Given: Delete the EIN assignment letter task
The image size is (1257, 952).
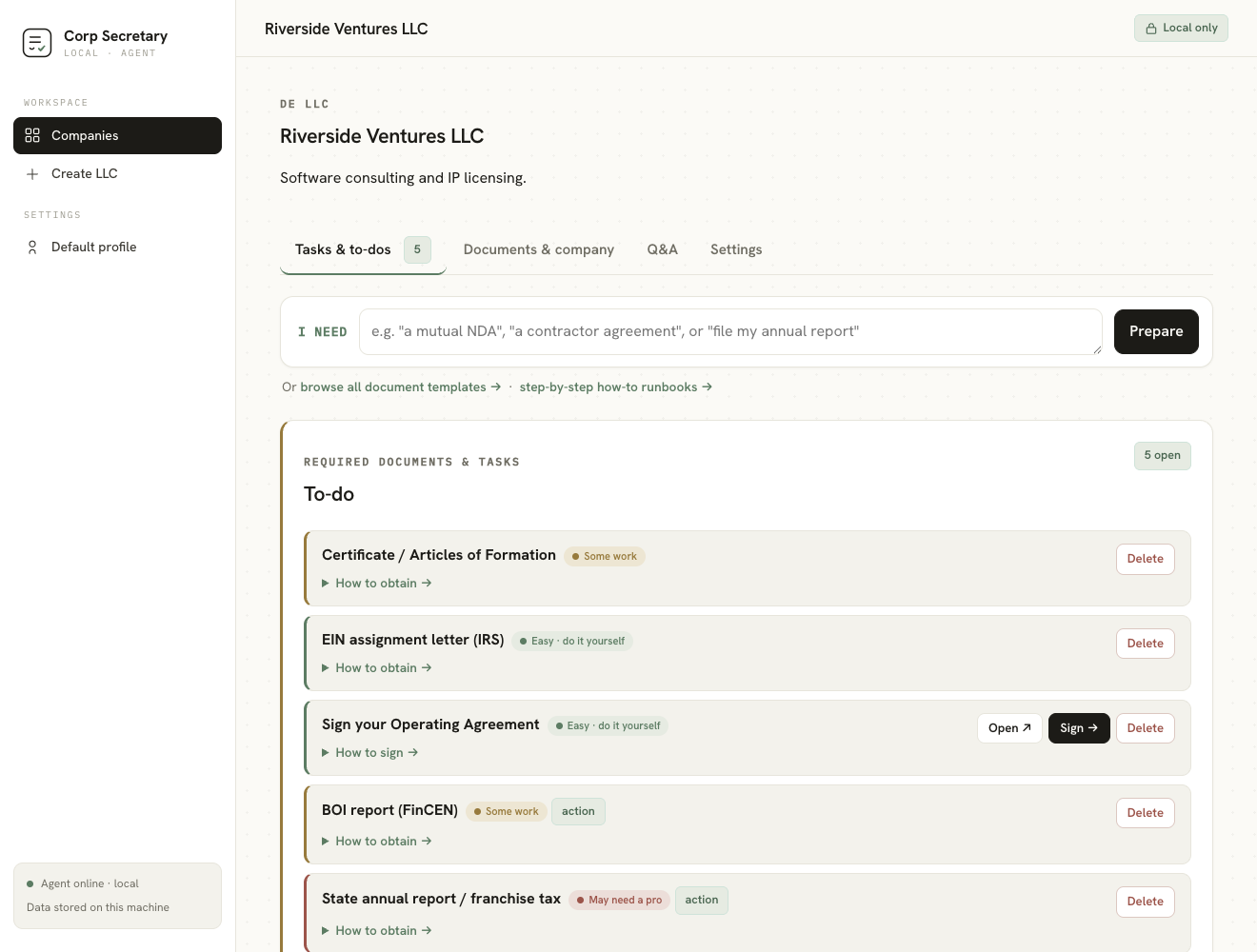Looking at the screenshot, I should (x=1145, y=644).
